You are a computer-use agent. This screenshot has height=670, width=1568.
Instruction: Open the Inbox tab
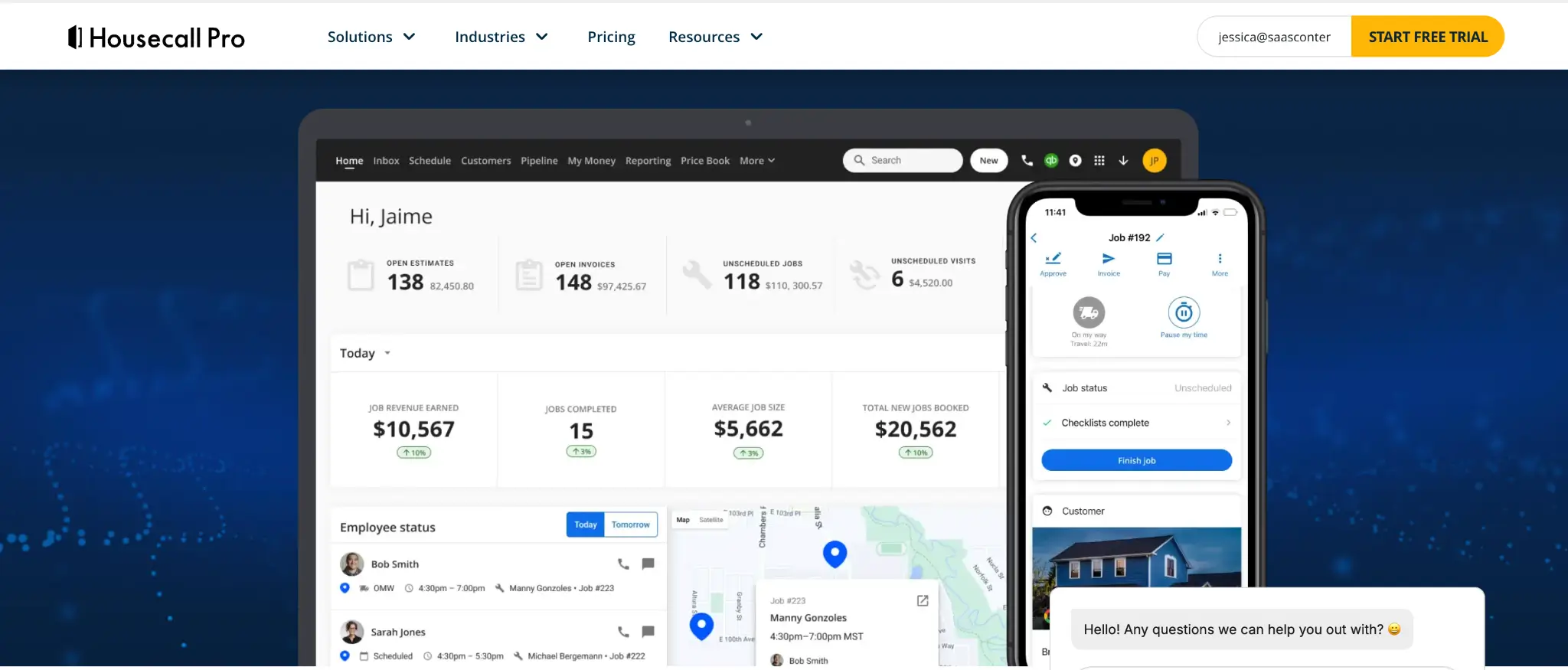[386, 161]
